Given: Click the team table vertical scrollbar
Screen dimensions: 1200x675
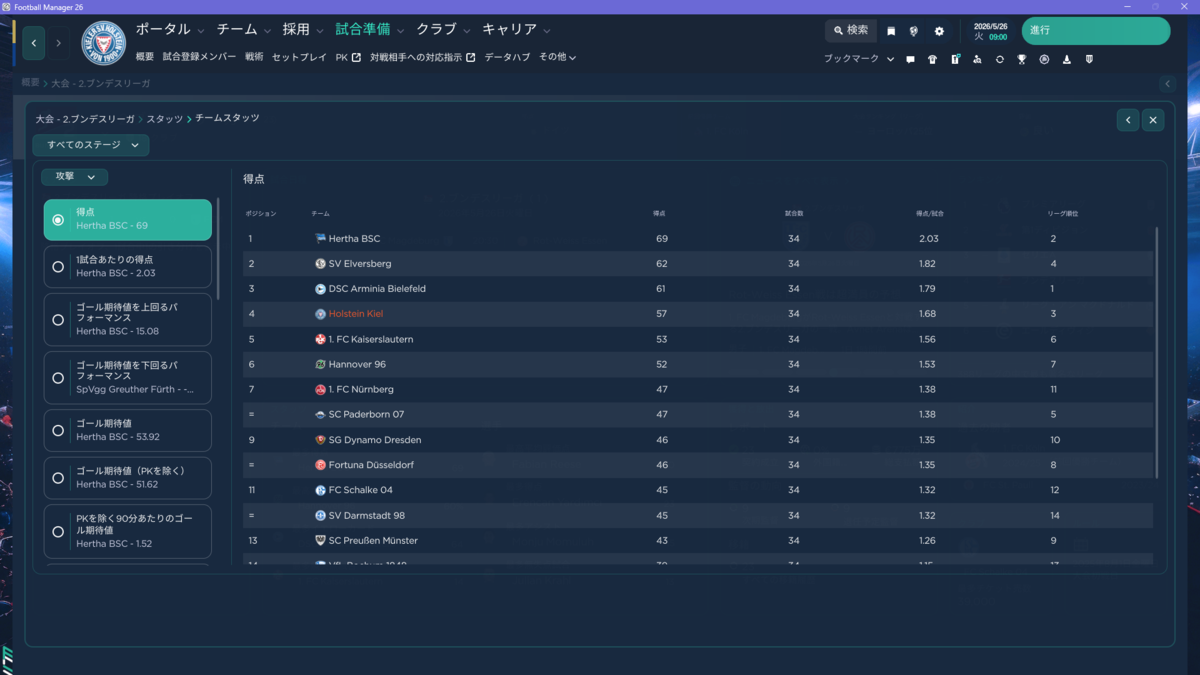Looking at the screenshot, I should tap(1158, 353).
